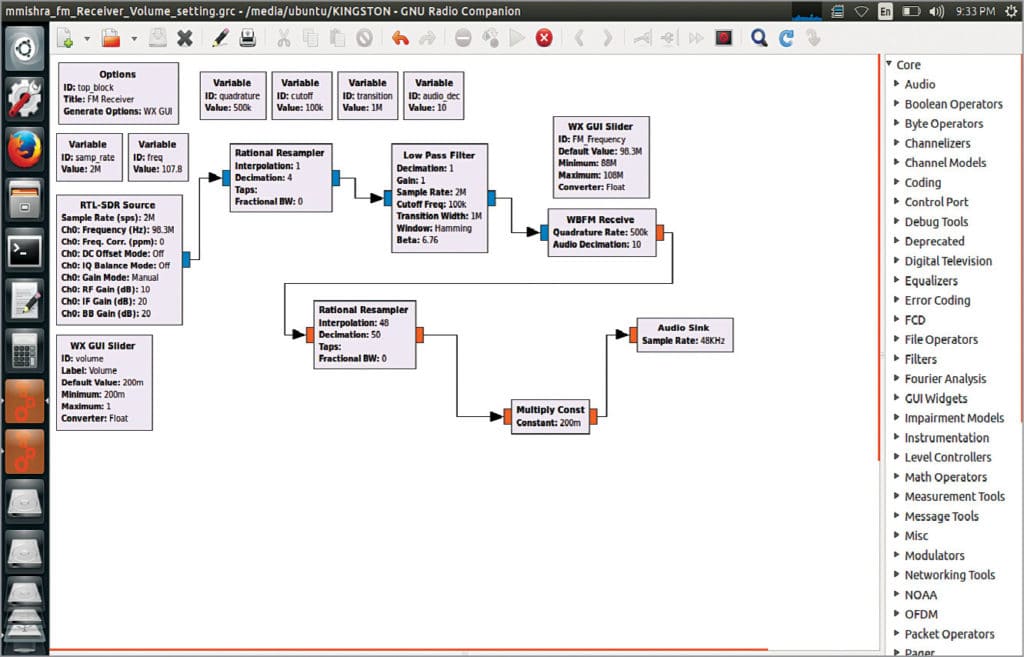The width and height of the screenshot is (1024, 657).
Task: Save the current flow graph
Action: coord(158,37)
